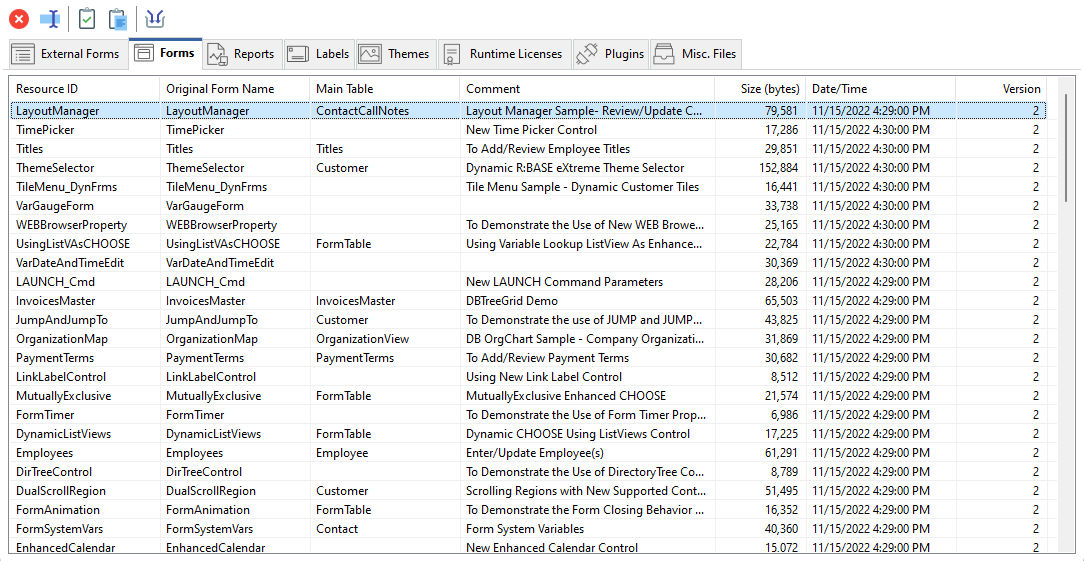Click the DBTreeGrid Demo comment cell

512,301
